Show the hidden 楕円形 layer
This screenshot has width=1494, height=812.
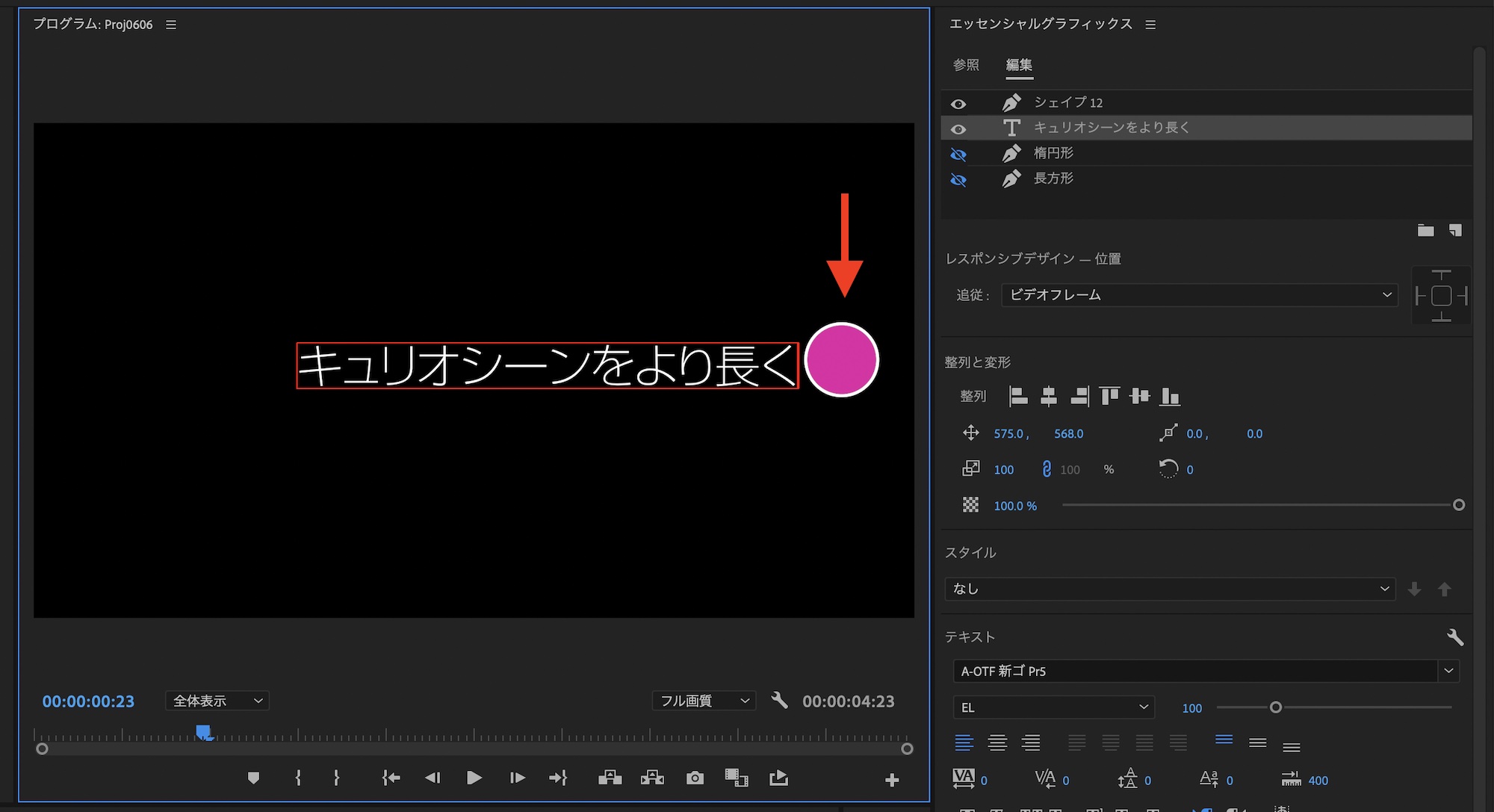point(958,154)
